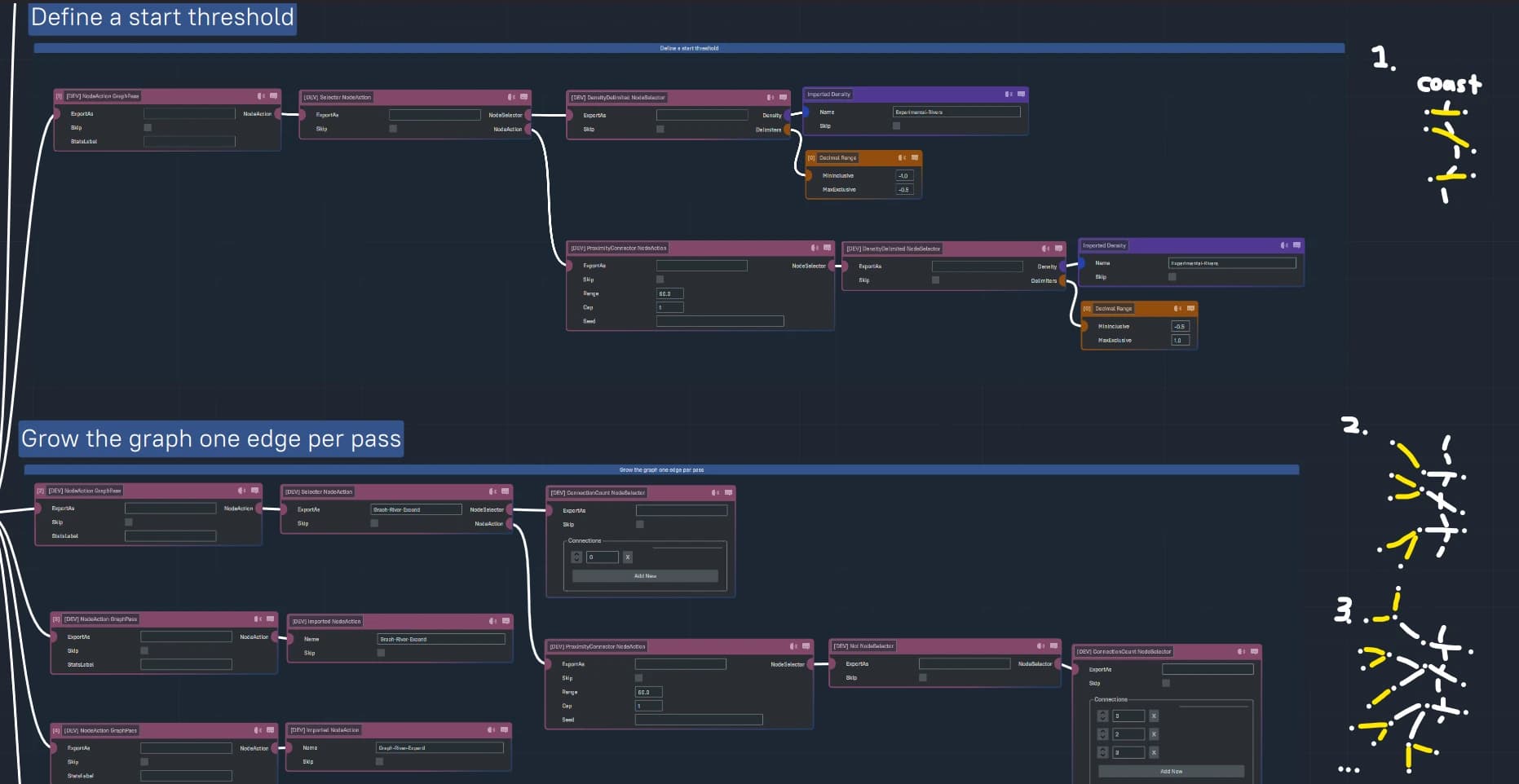Toggle Skip checkbox on [2] NodeAction GraphPass node

pos(129,522)
